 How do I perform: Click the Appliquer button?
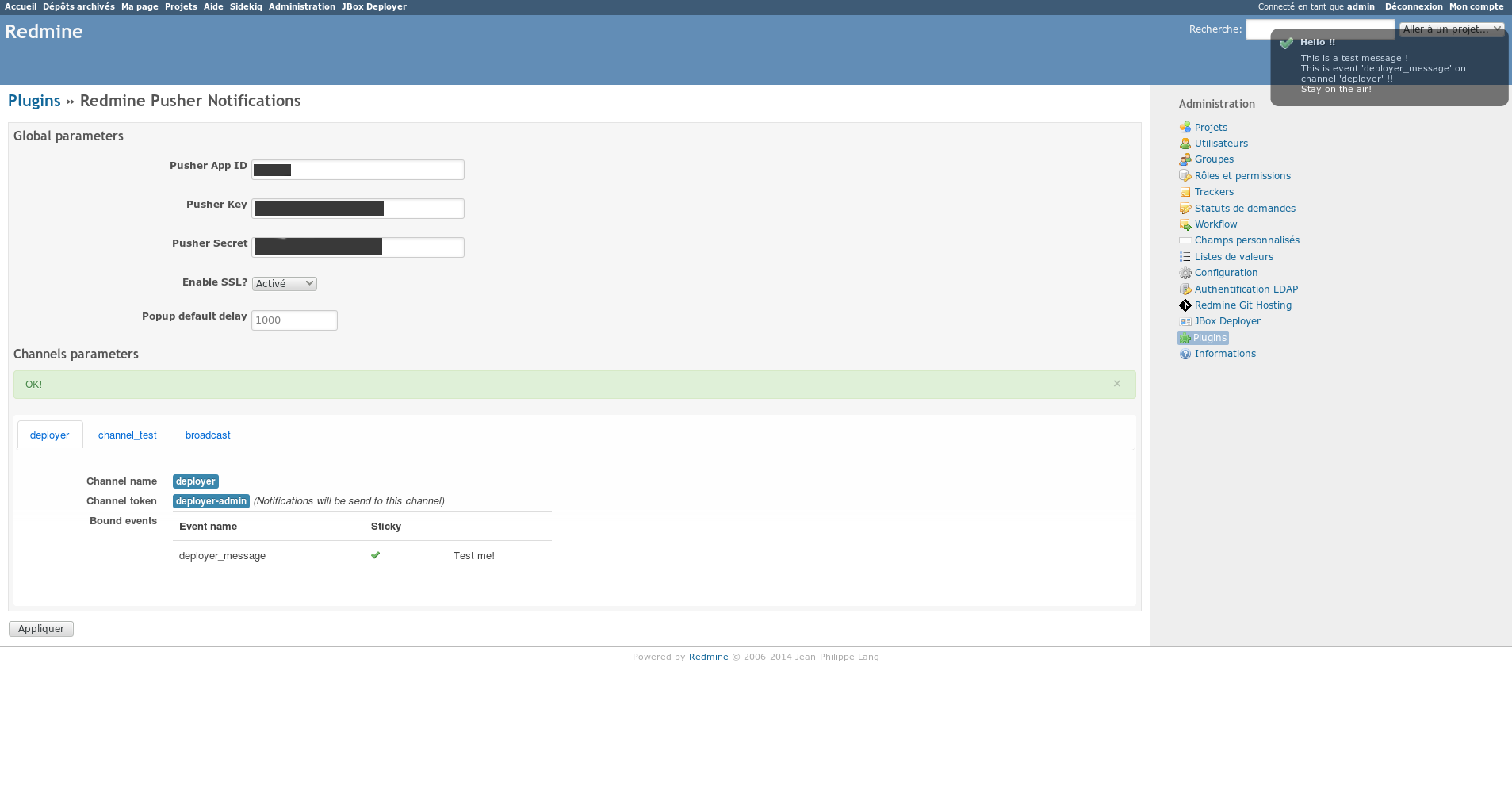coord(41,629)
